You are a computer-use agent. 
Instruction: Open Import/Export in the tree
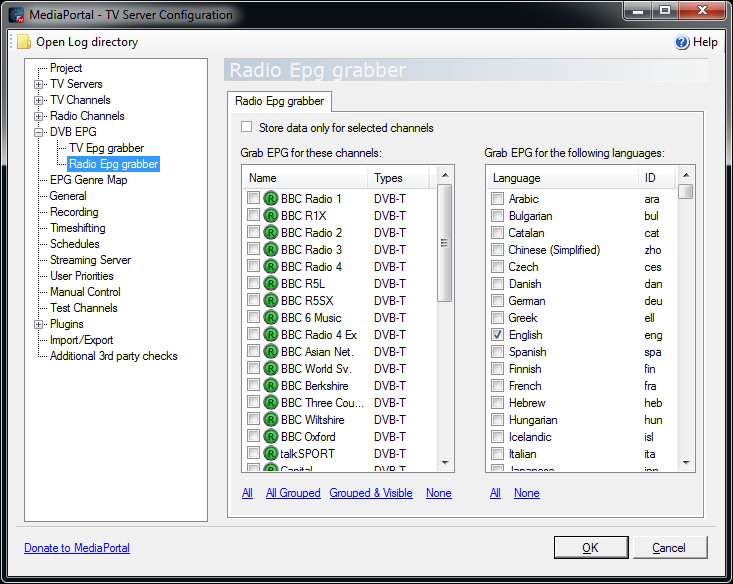coord(81,340)
